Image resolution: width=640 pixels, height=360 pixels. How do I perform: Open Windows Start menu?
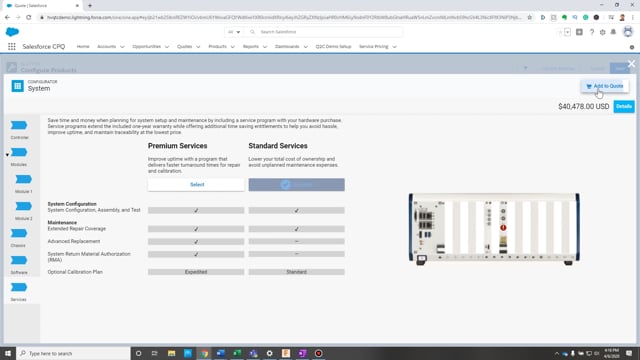coord(8,353)
